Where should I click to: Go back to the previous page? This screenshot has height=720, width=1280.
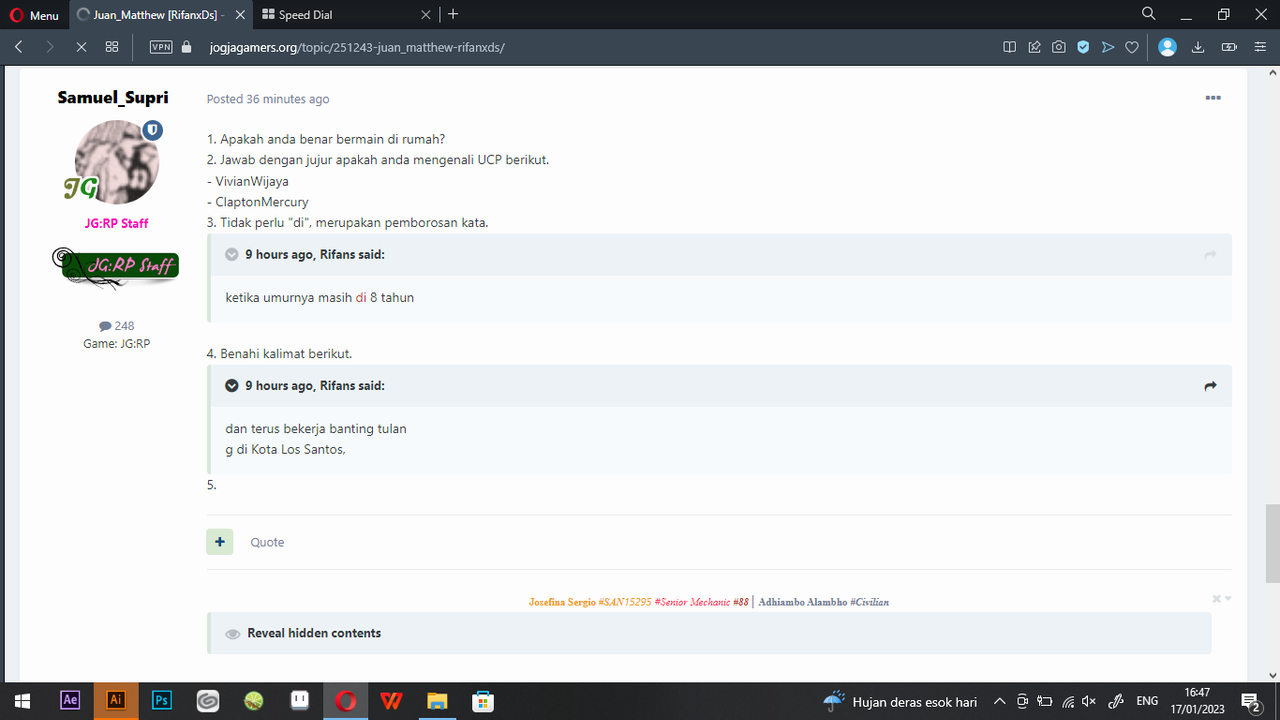pos(19,47)
